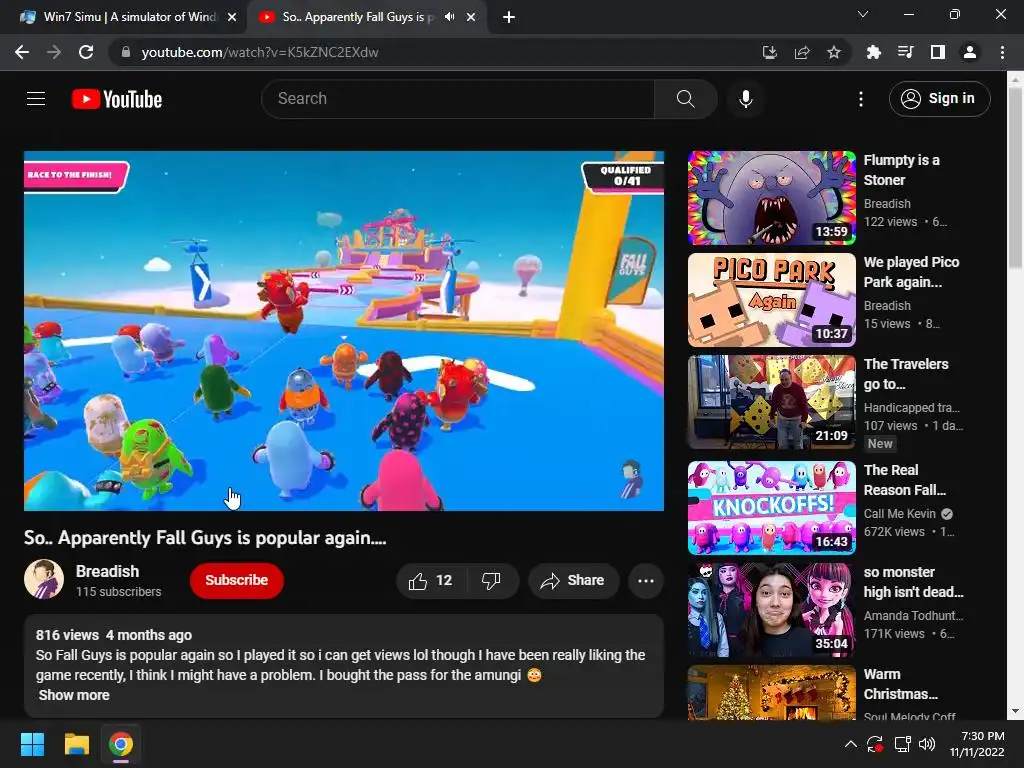Open 'We played Pico Park again...' title
The image size is (1024, 768).
click(911, 272)
